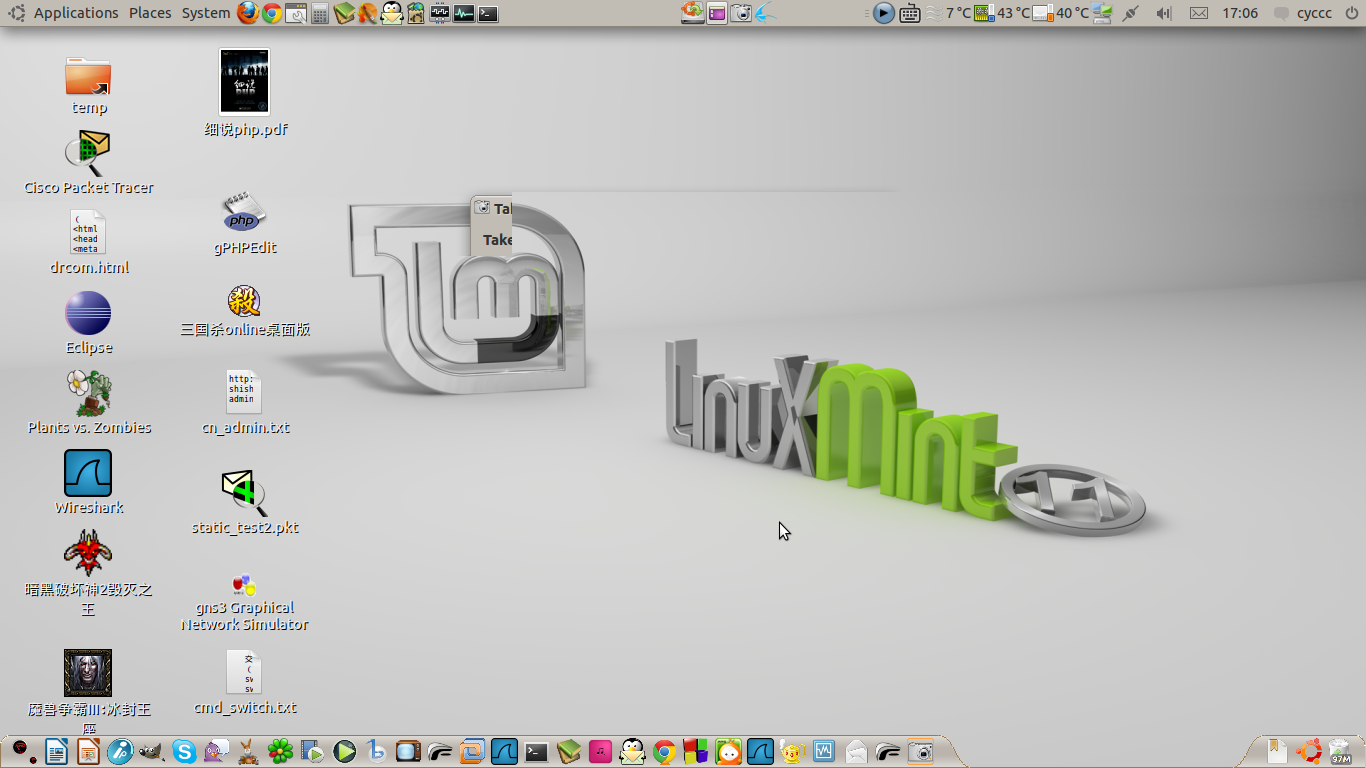Select the Plants vs. Zombies launcher

pos(89,402)
